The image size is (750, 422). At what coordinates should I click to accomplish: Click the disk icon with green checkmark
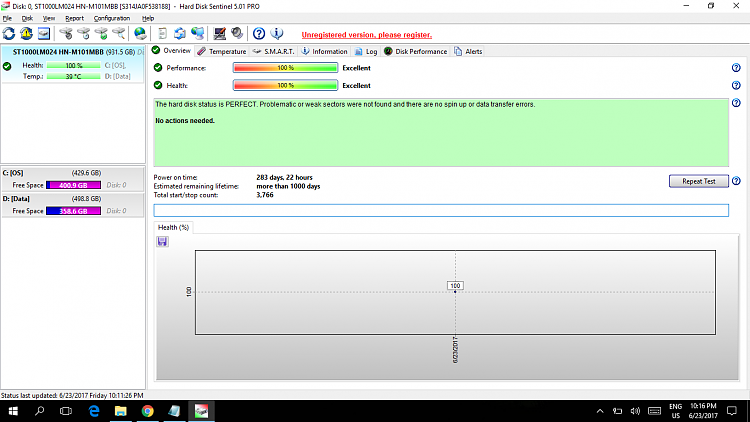101,33
